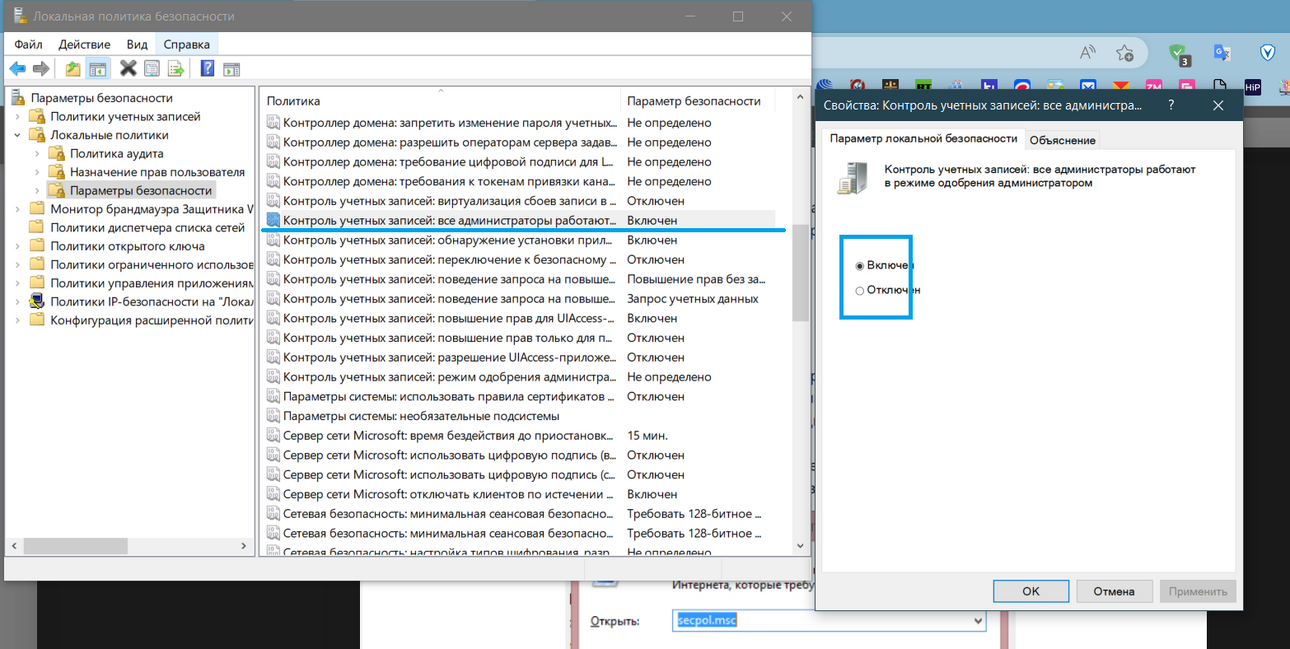Screen dimensions: 1290x649
Task: Open the Google Translate extension icon
Action: point(1222,53)
